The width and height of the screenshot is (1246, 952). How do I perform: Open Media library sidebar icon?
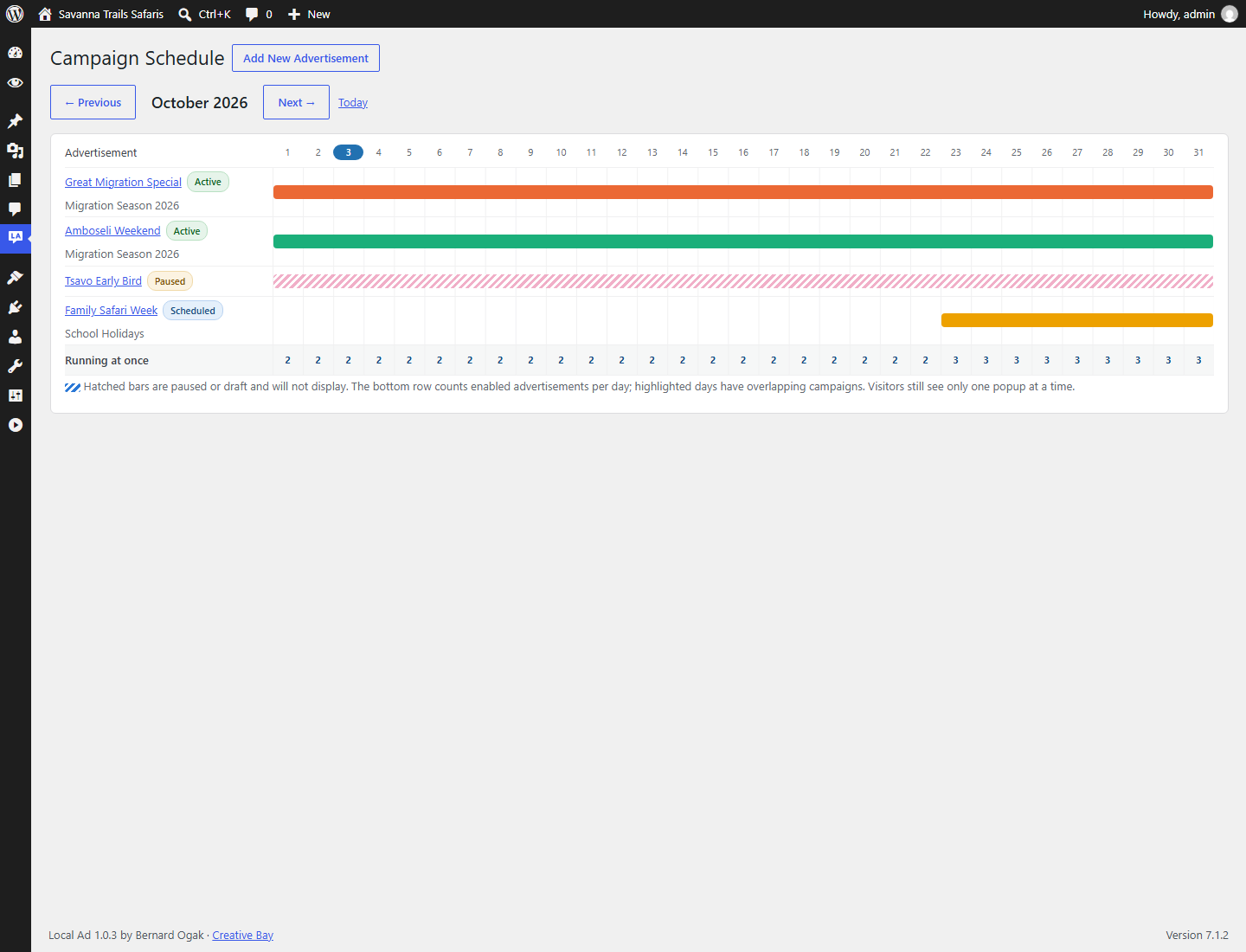tap(15, 151)
